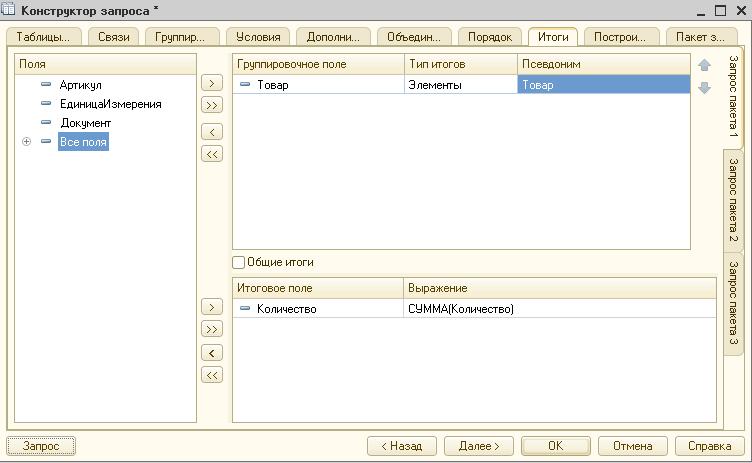Expand the Все поля tree node

click(x=27, y=142)
